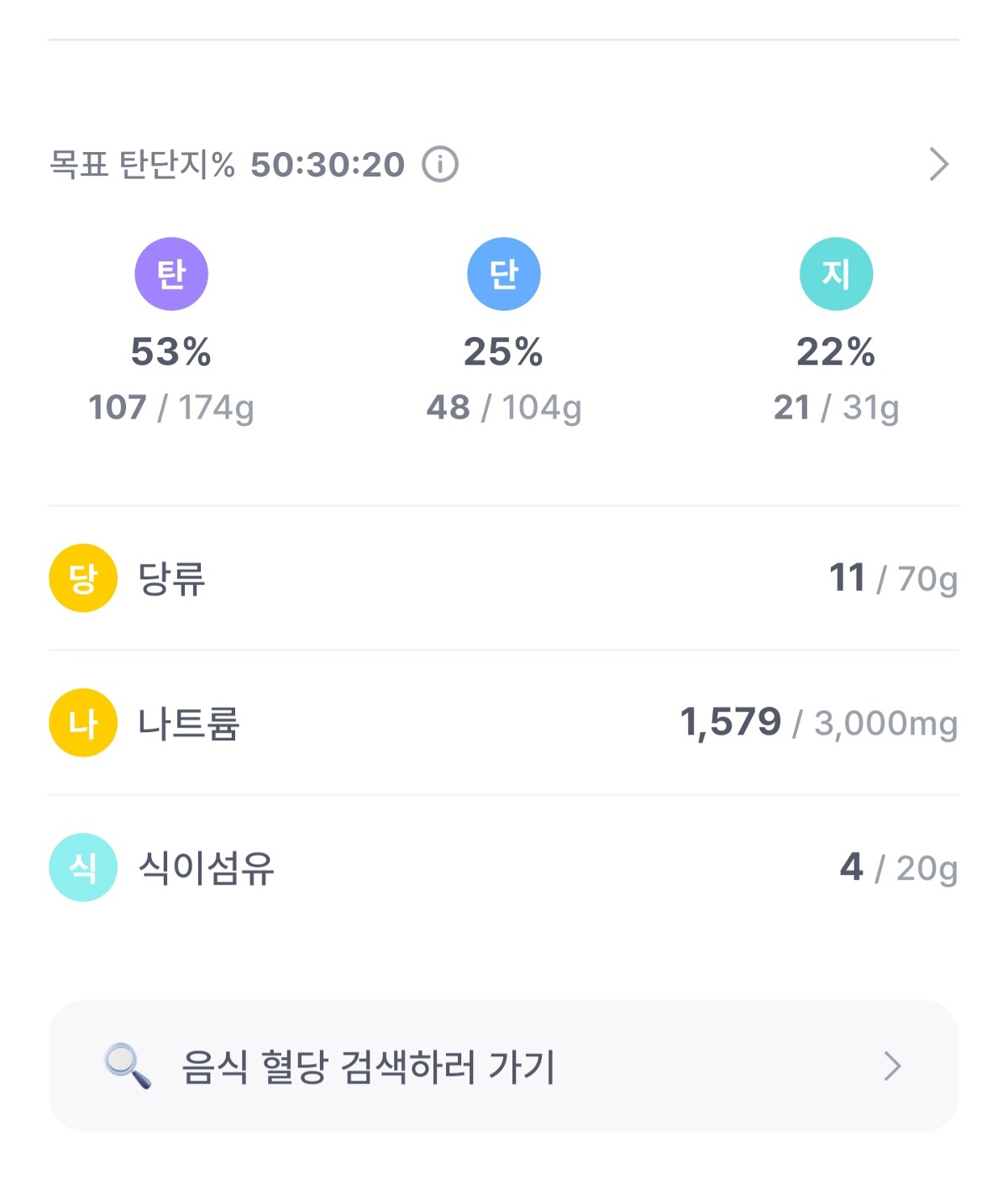Image resolution: width=1008 pixels, height=1195 pixels.
Task: Tap the 25% protein percentage
Action: [503, 351]
